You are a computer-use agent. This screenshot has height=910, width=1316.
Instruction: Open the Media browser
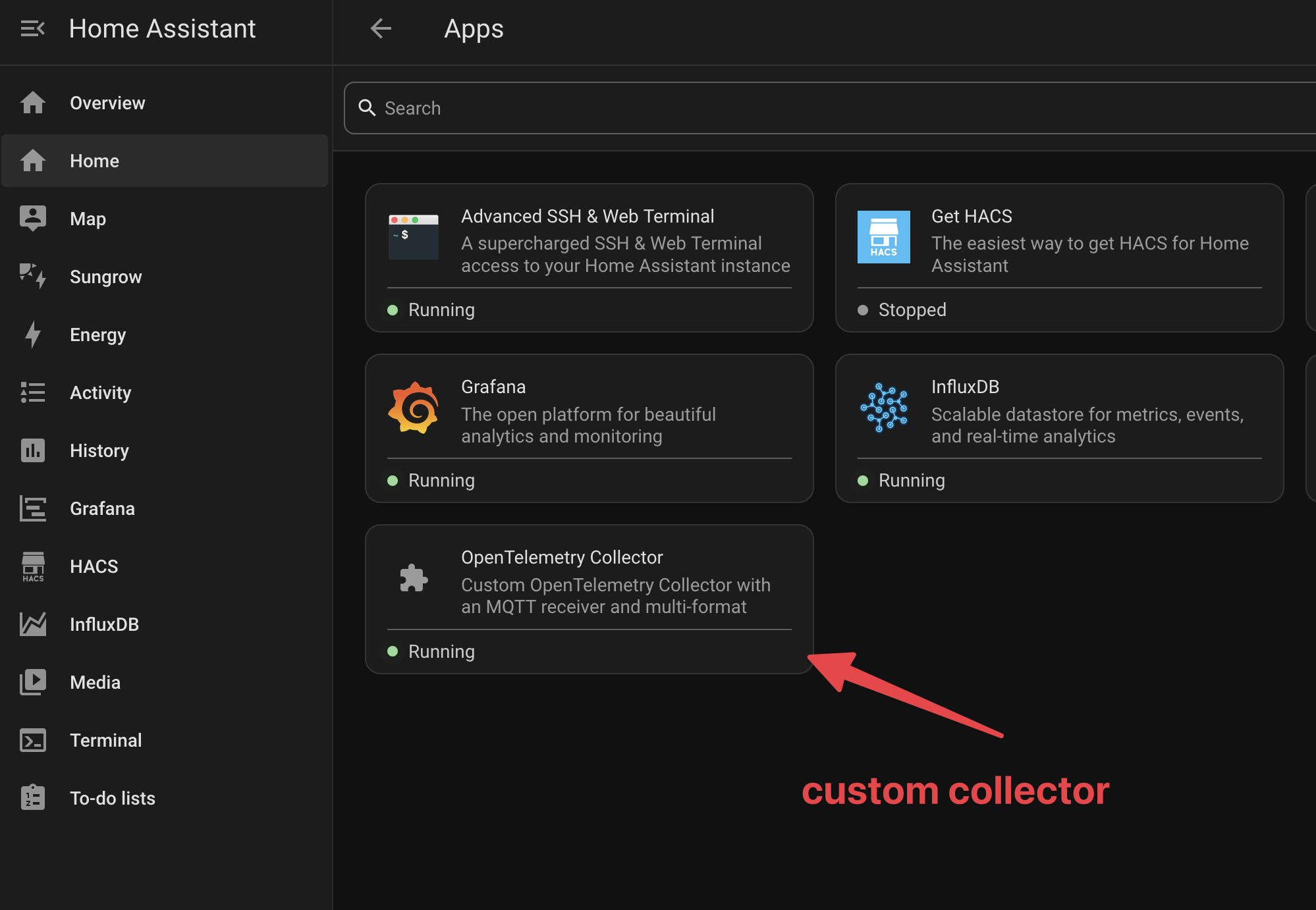click(165, 682)
